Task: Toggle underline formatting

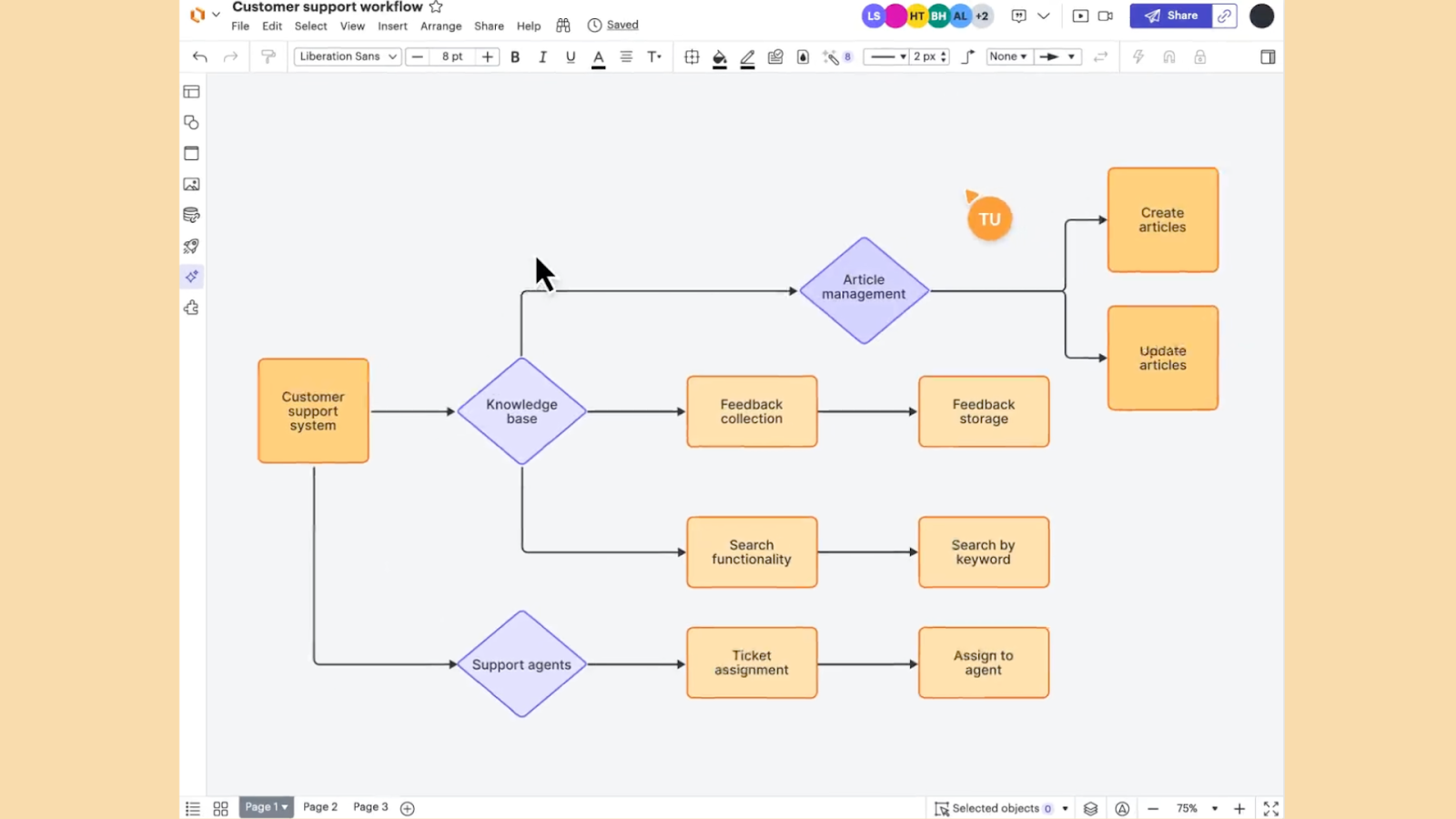Action: (571, 56)
